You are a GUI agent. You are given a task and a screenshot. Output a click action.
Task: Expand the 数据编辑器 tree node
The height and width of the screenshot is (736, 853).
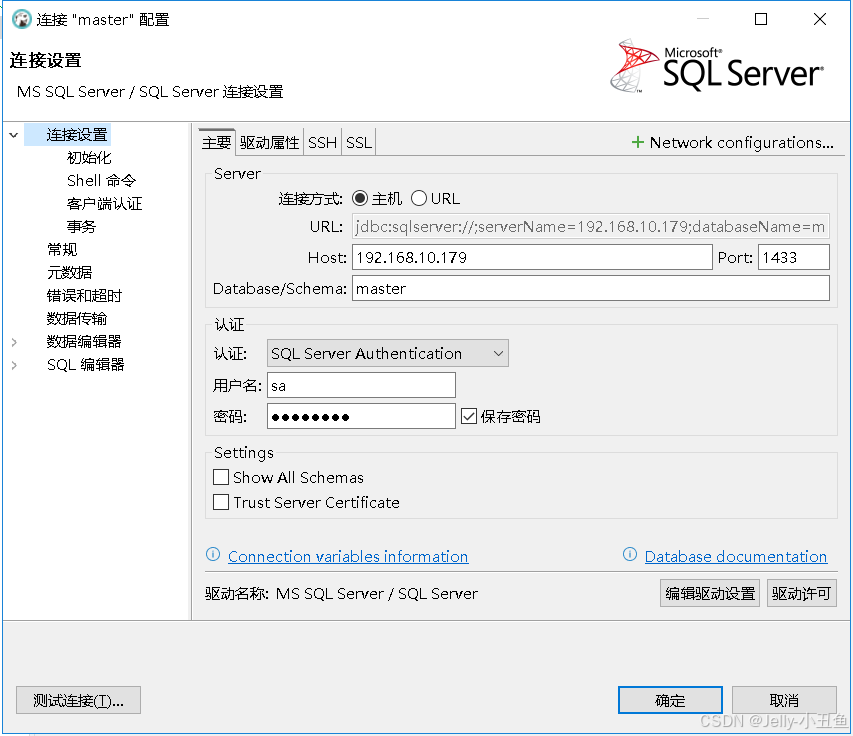[x=14, y=342]
